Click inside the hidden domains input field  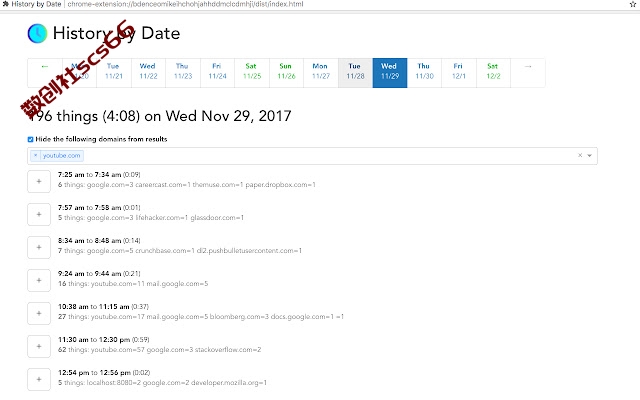click(327, 156)
